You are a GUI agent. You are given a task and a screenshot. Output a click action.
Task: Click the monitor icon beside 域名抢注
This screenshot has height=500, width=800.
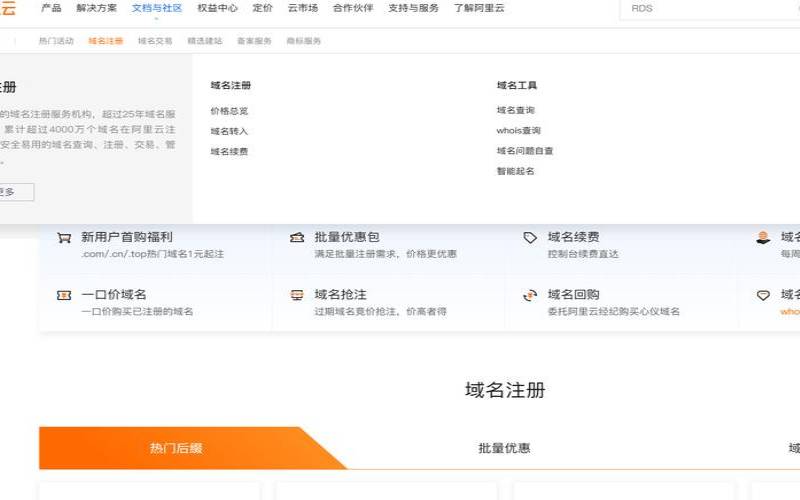click(297, 295)
